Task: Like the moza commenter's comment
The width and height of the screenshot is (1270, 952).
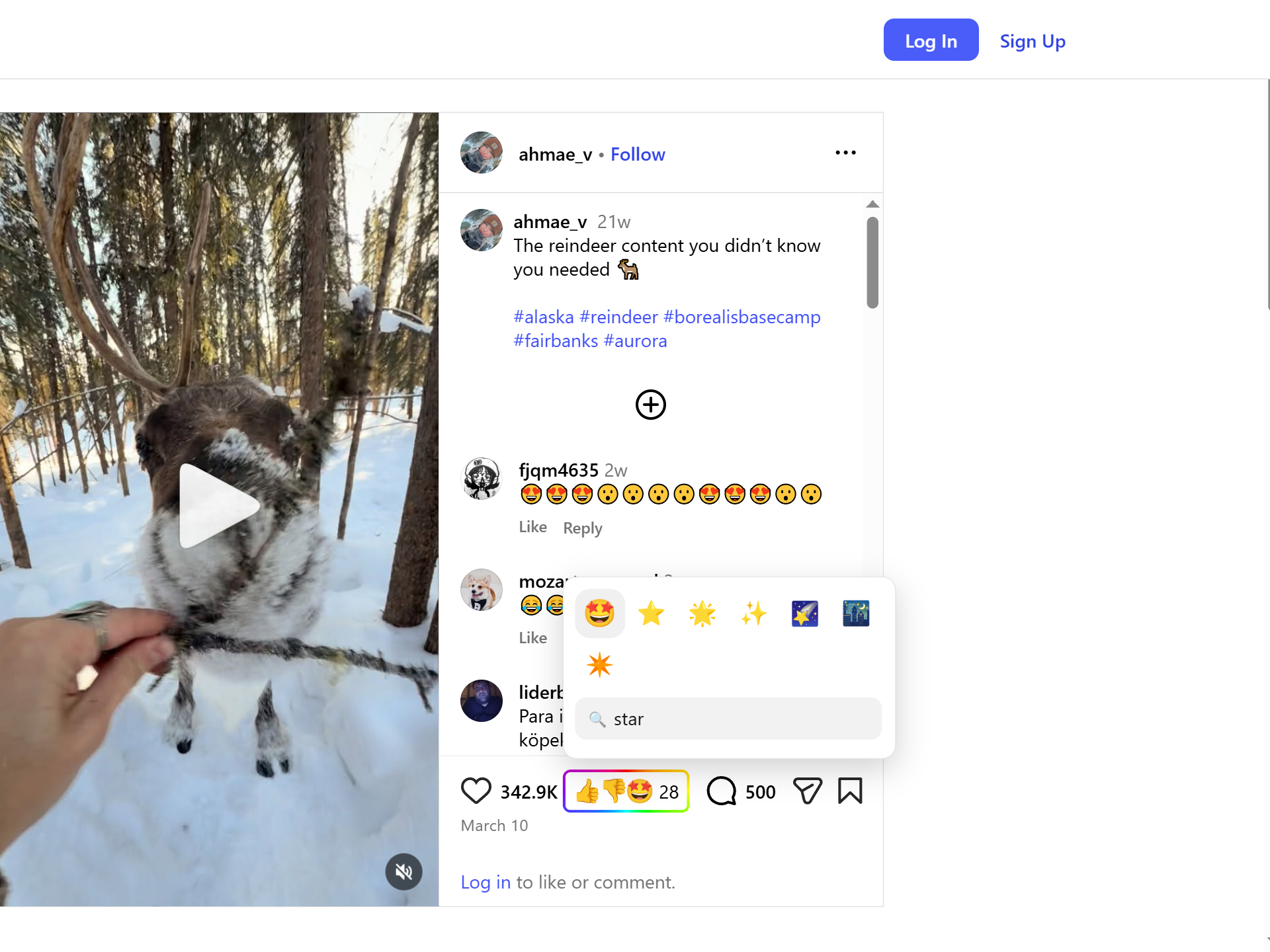Action: [x=532, y=638]
